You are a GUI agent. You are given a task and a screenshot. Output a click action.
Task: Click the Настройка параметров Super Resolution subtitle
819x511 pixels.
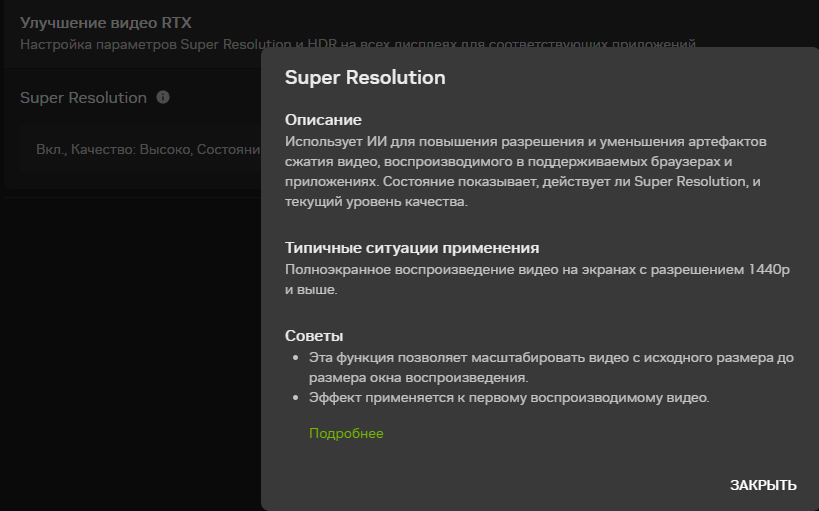(140, 44)
